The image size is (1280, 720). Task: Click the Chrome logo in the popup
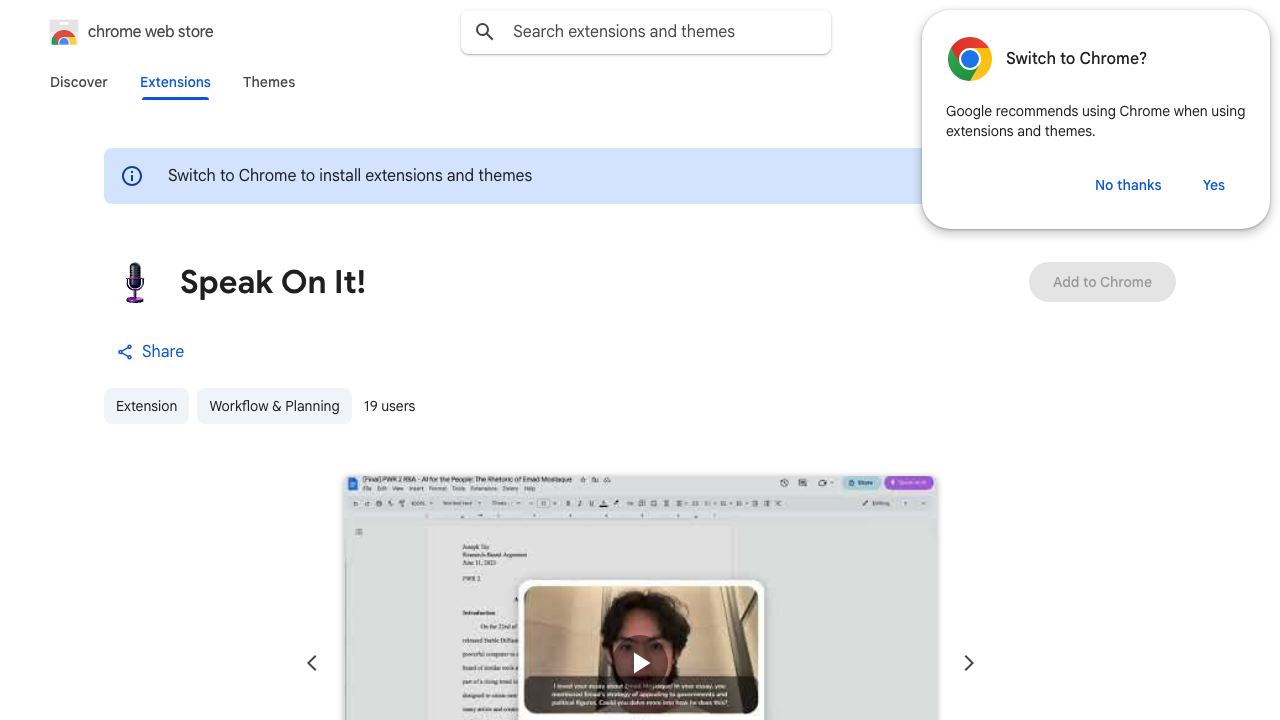point(970,59)
